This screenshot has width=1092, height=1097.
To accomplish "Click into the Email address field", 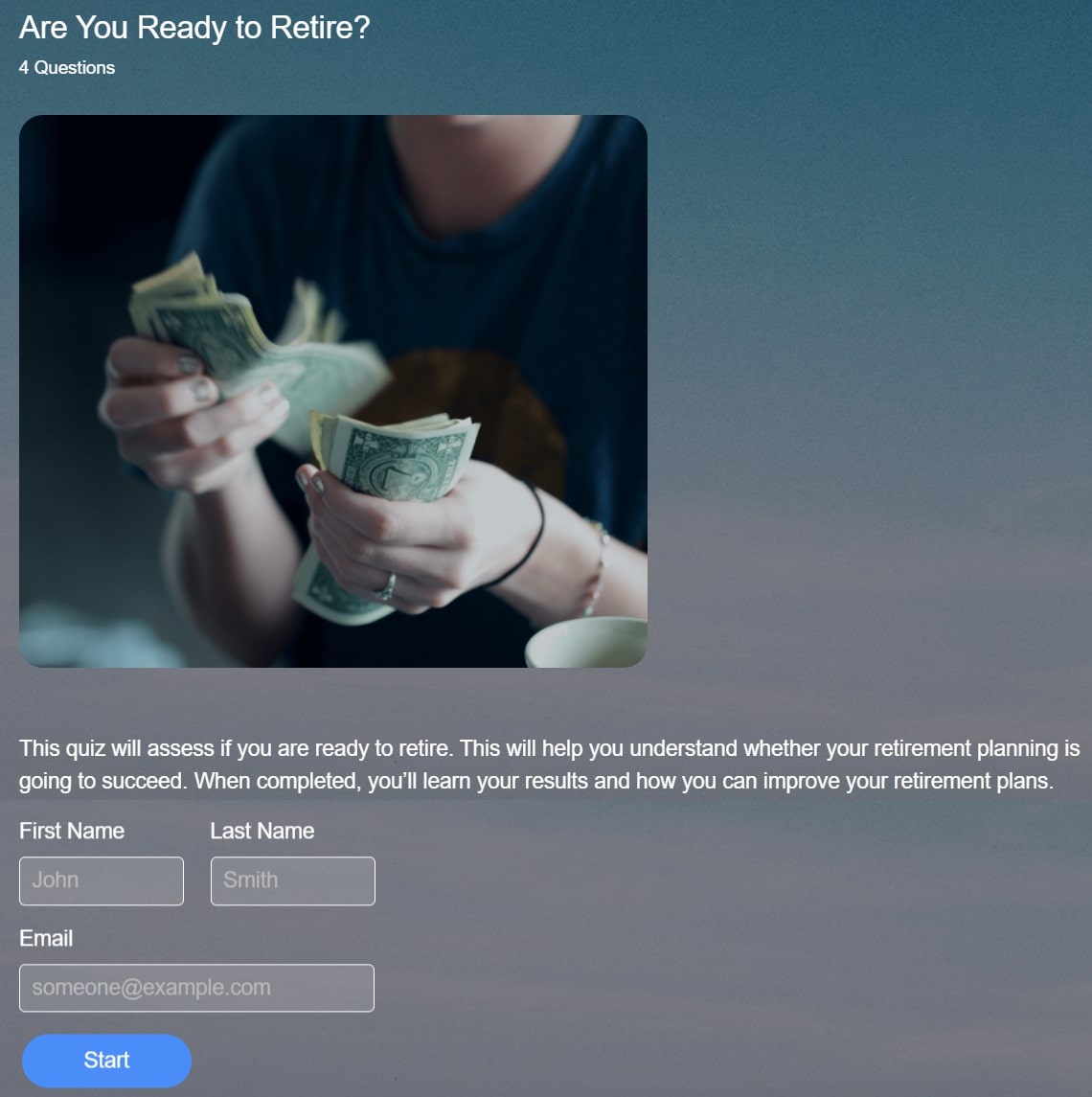I will pyautogui.click(x=196, y=988).
